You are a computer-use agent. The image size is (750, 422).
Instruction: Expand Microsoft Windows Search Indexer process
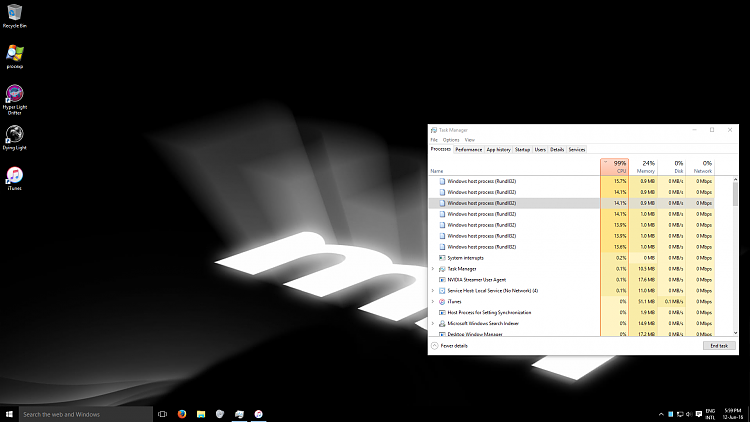coord(433,323)
